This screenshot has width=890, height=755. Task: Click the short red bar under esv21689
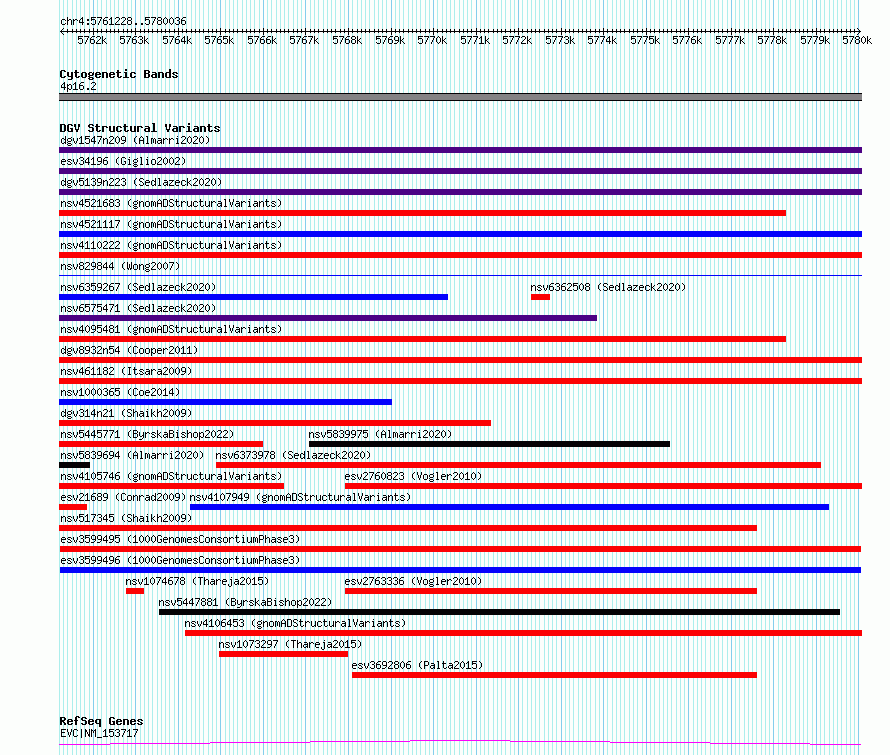[x=73, y=507]
